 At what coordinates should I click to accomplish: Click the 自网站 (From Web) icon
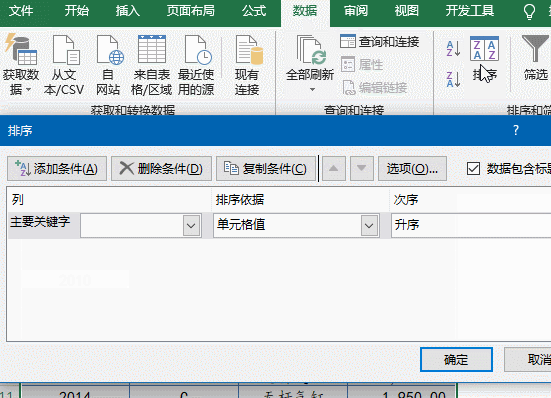109,50
